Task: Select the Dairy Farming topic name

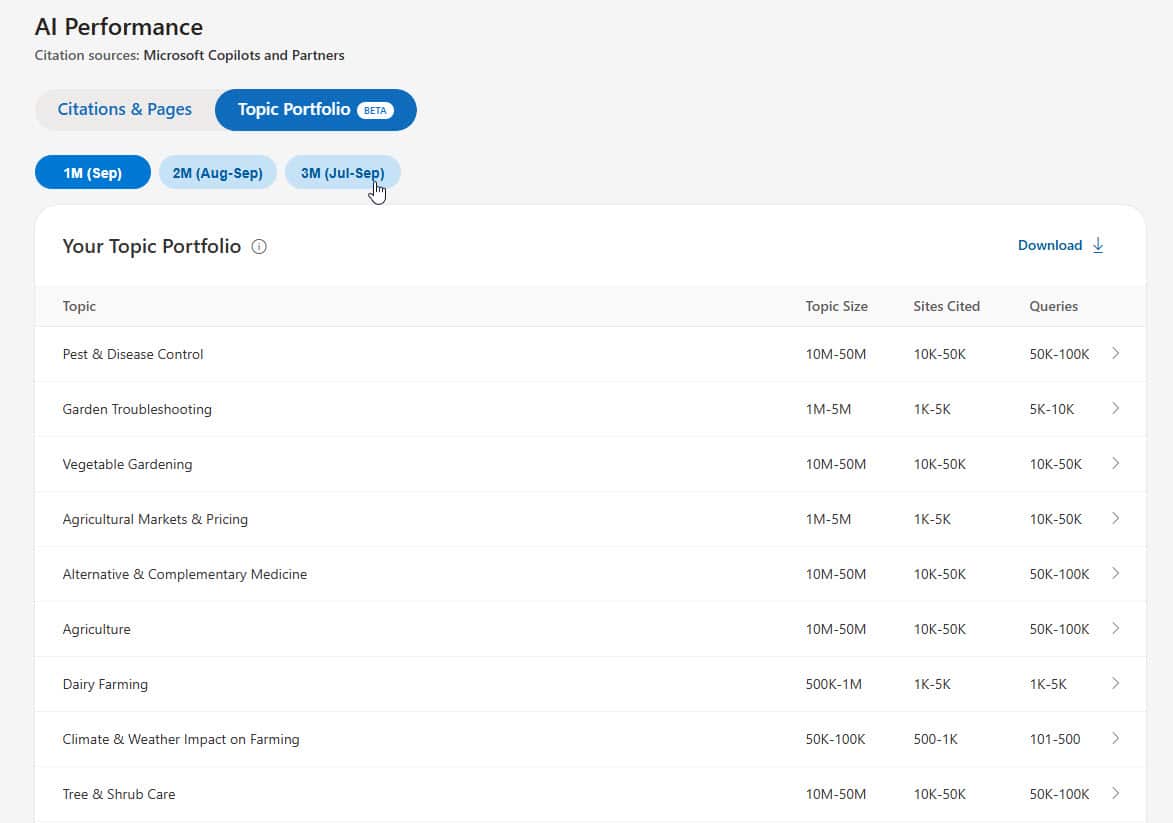Action: [105, 684]
